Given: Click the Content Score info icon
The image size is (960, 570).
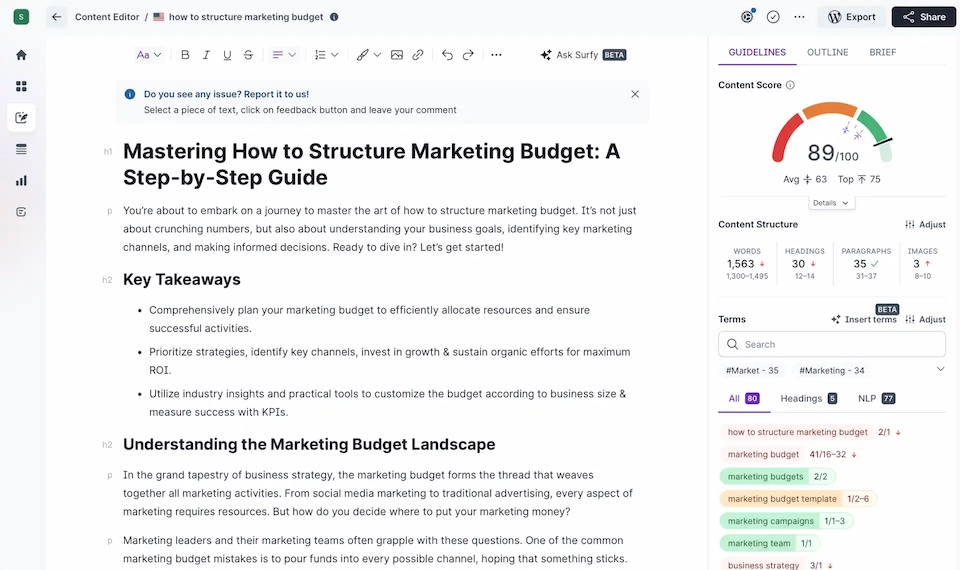Looking at the screenshot, I should [x=790, y=85].
